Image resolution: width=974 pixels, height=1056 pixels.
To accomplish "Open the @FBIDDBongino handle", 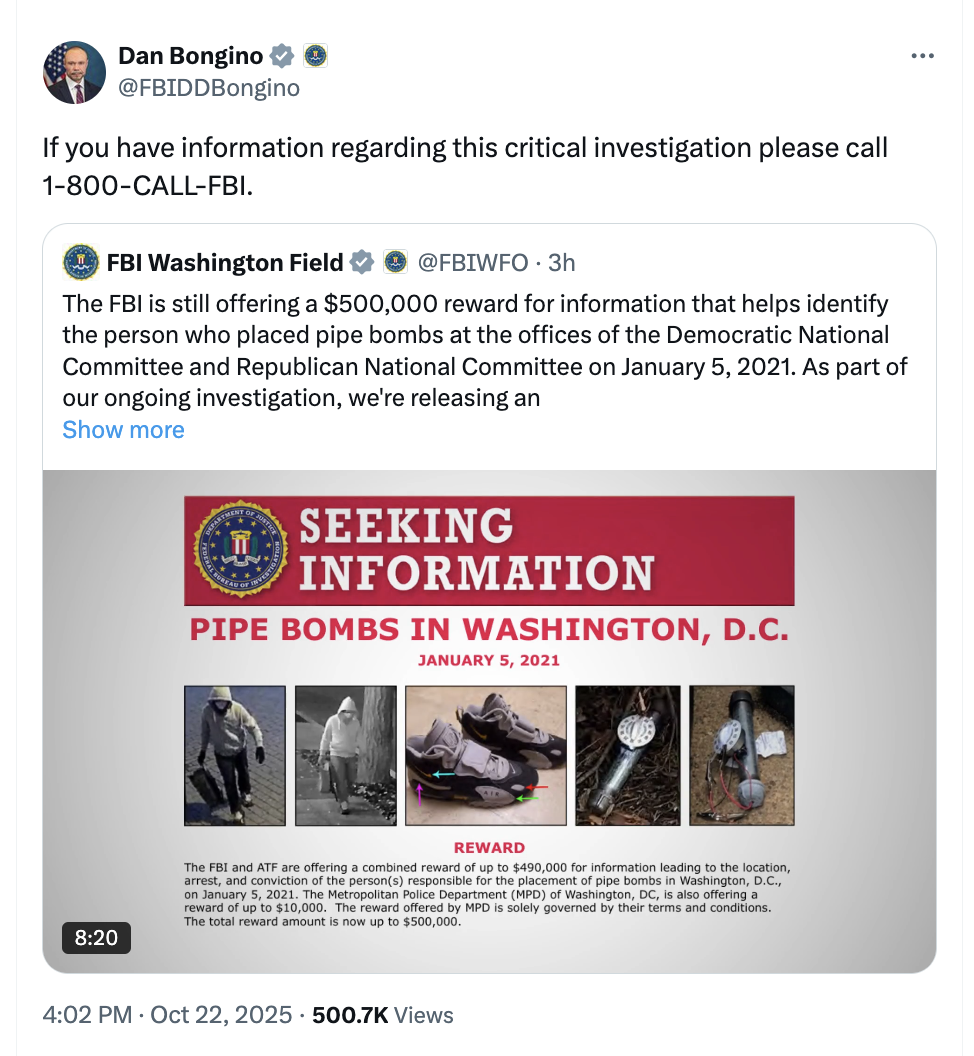I will (209, 88).
